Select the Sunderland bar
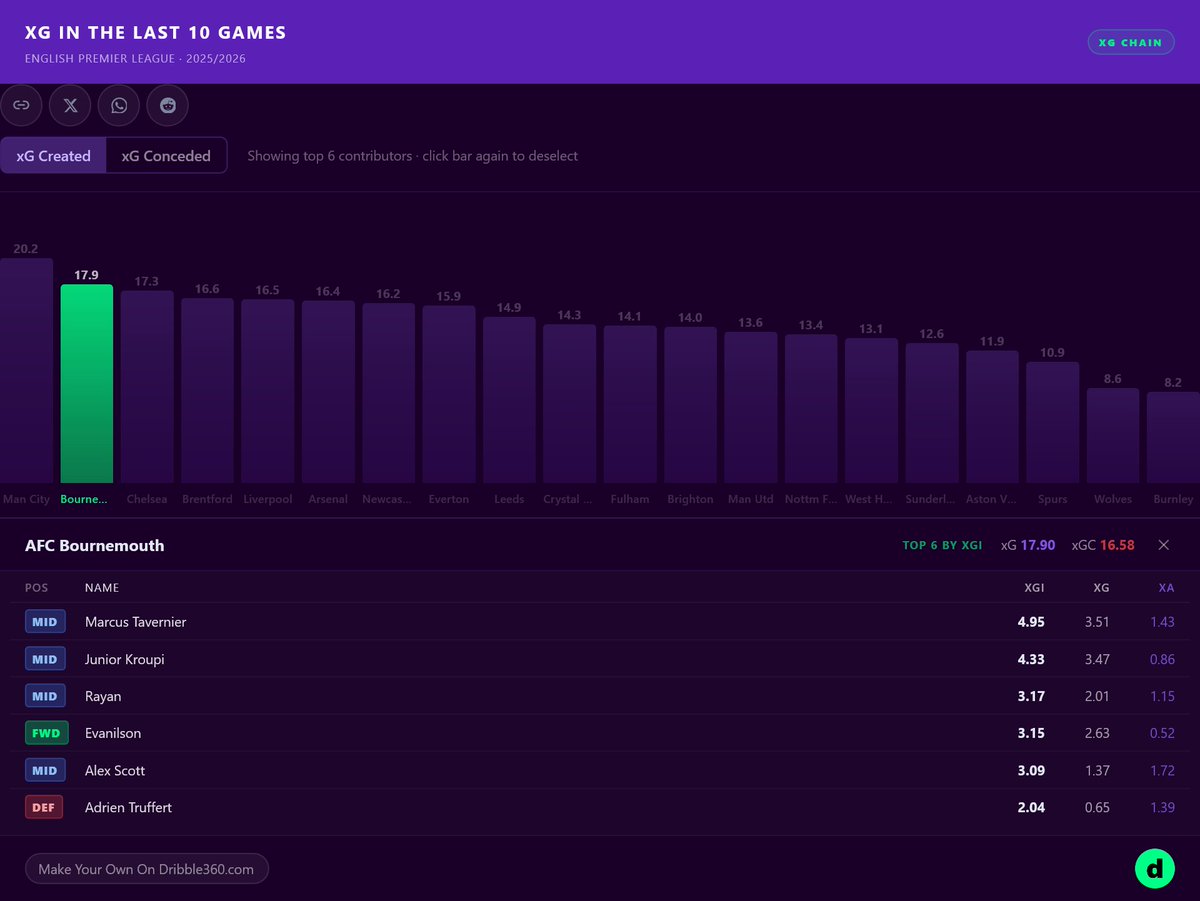Image resolution: width=1200 pixels, height=901 pixels. click(x=932, y=413)
